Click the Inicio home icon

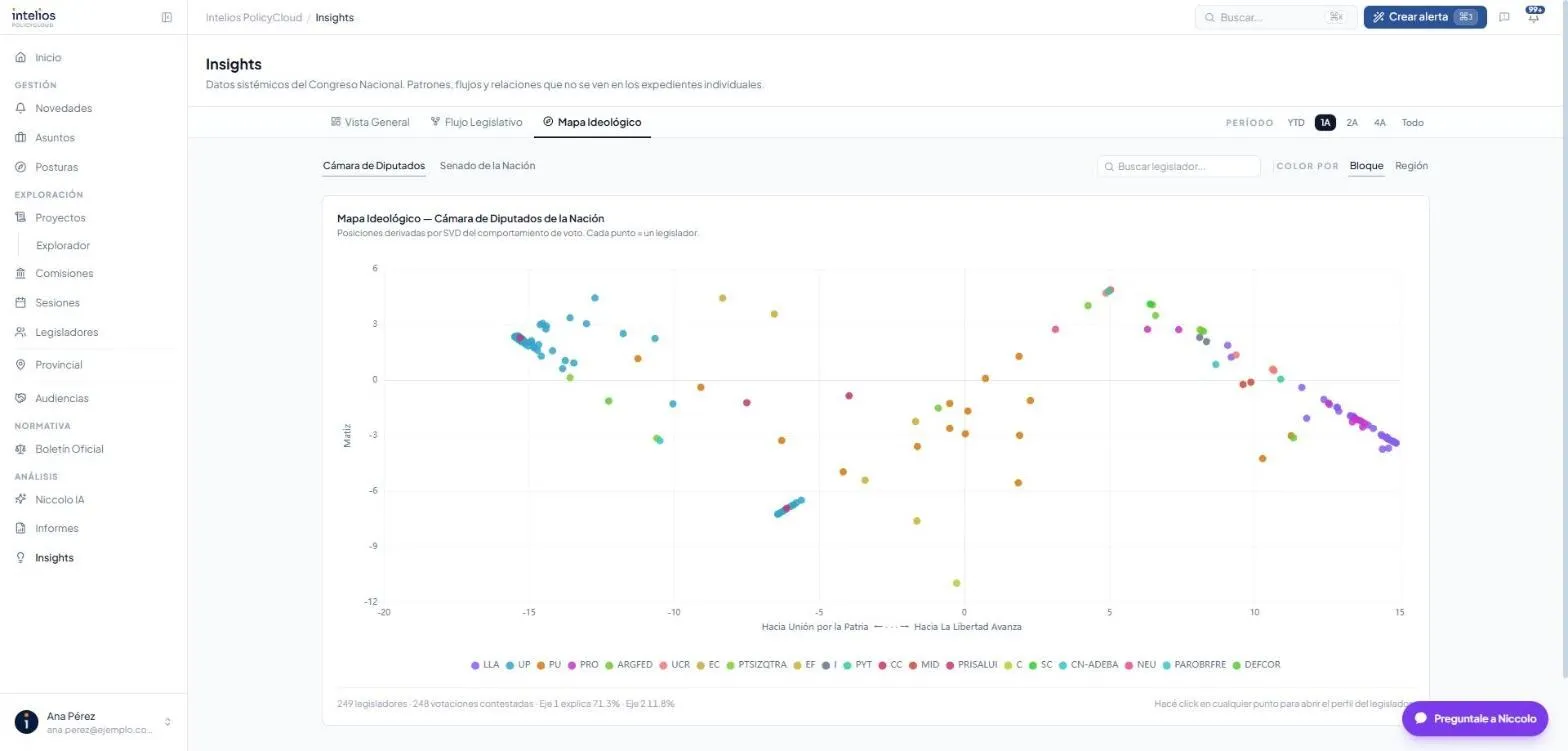[x=21, y=58]
